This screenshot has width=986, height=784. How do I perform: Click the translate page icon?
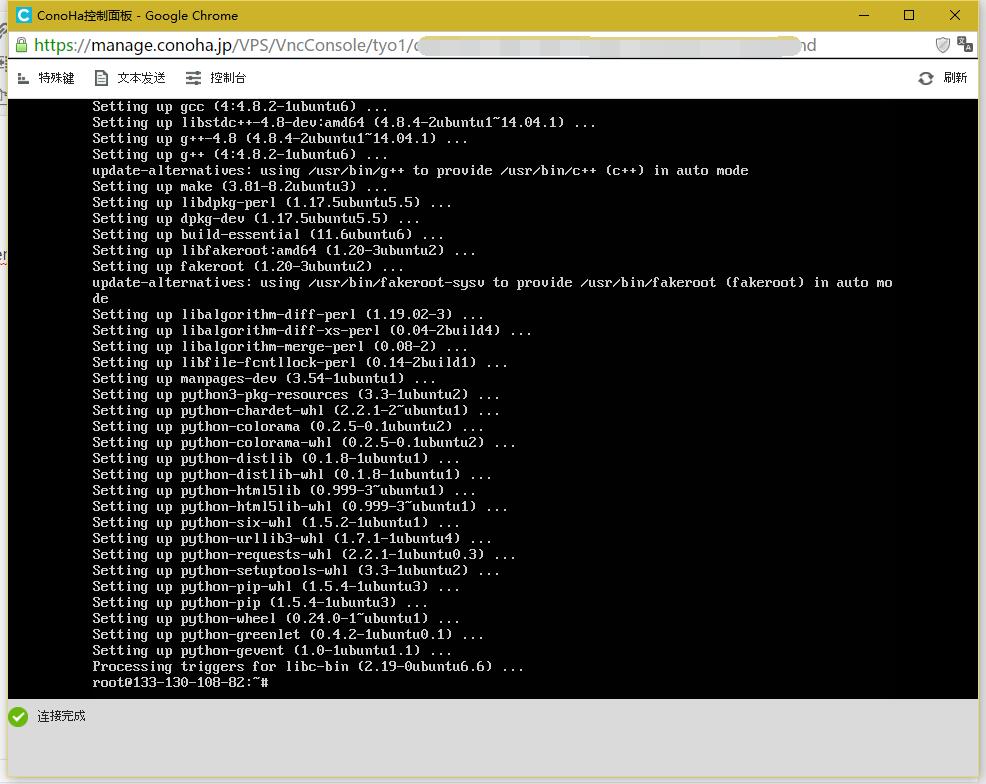964,45
